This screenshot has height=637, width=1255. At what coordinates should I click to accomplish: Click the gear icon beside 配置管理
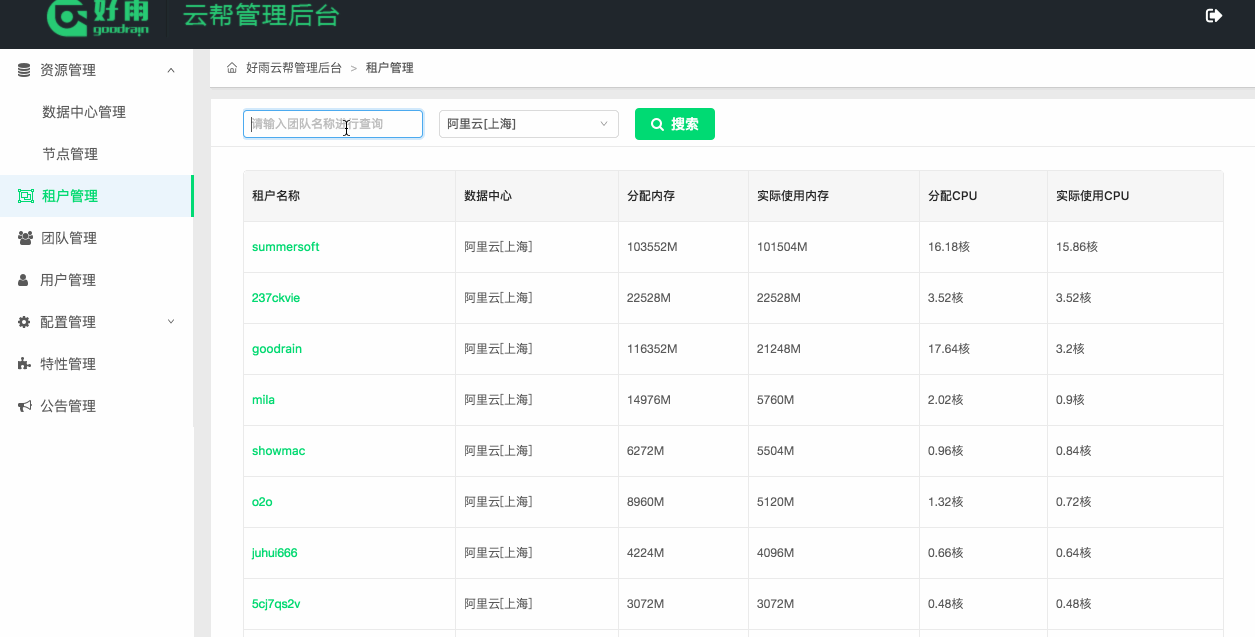pos(24,322)
